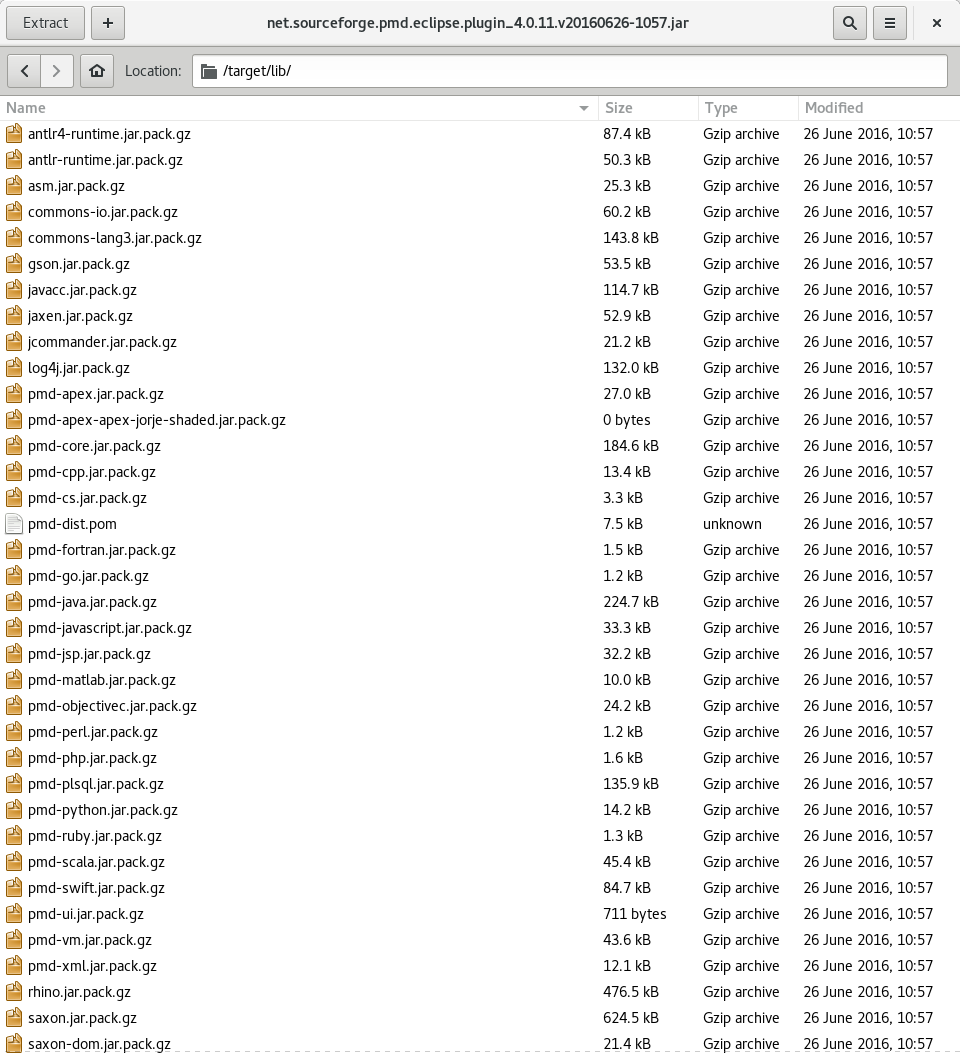Click the 'unknown' type cell

pyautogui.click(x=732, y=524)
